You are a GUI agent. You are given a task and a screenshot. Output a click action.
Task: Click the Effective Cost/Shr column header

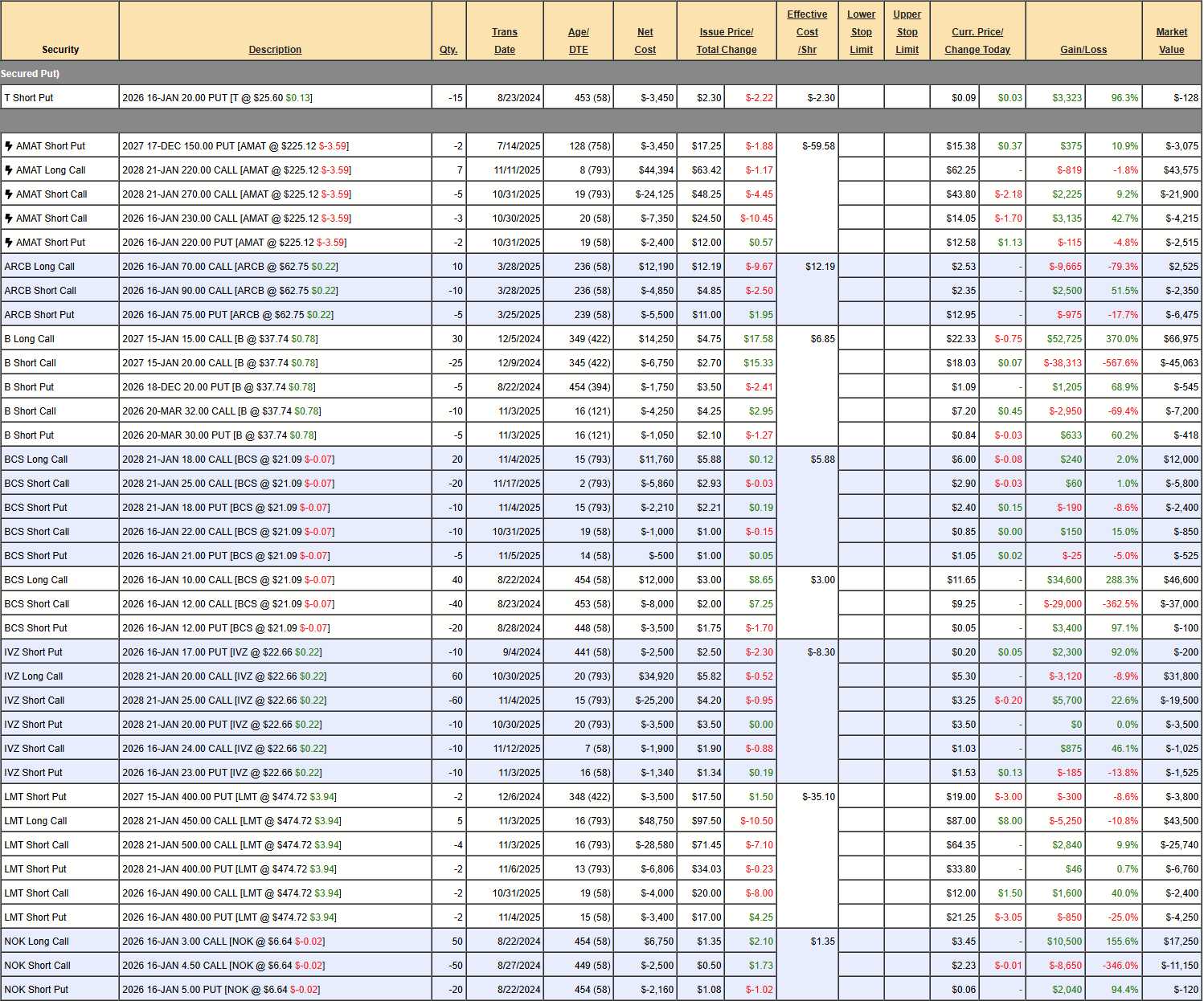click(807, 32)
